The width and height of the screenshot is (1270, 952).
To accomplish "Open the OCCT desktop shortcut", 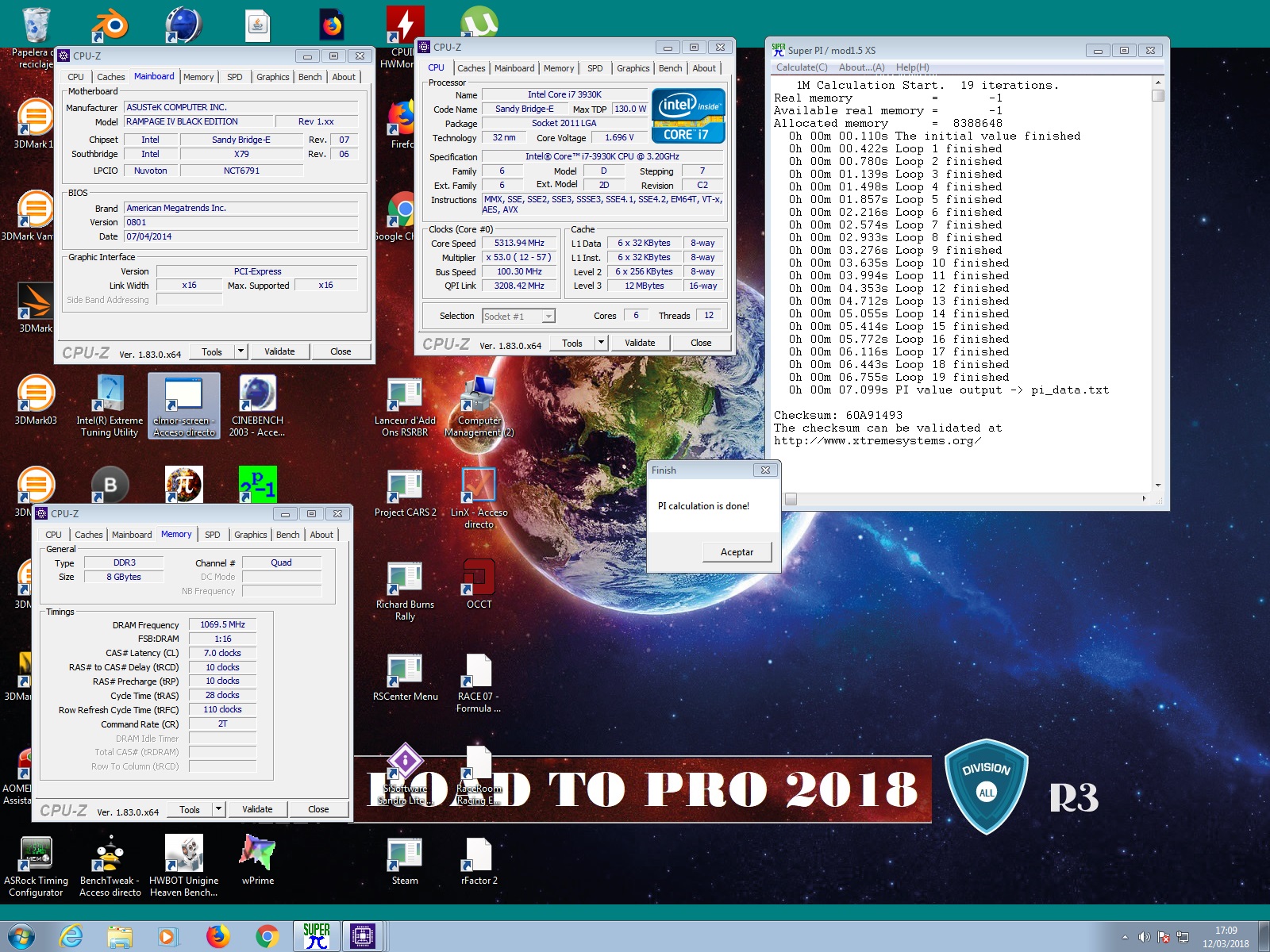I will pos(479,580).
